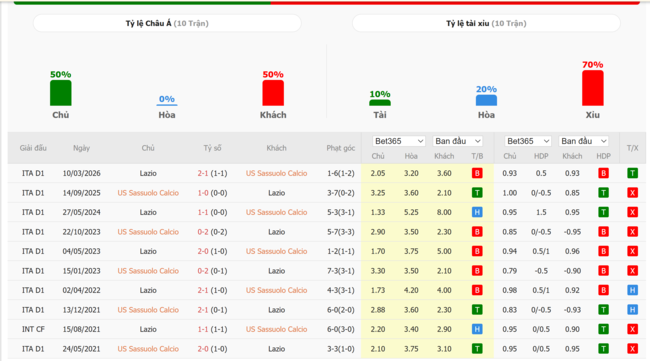Open US Sassuolo Calcio link in 14/09/2025 row

point(148,193)
